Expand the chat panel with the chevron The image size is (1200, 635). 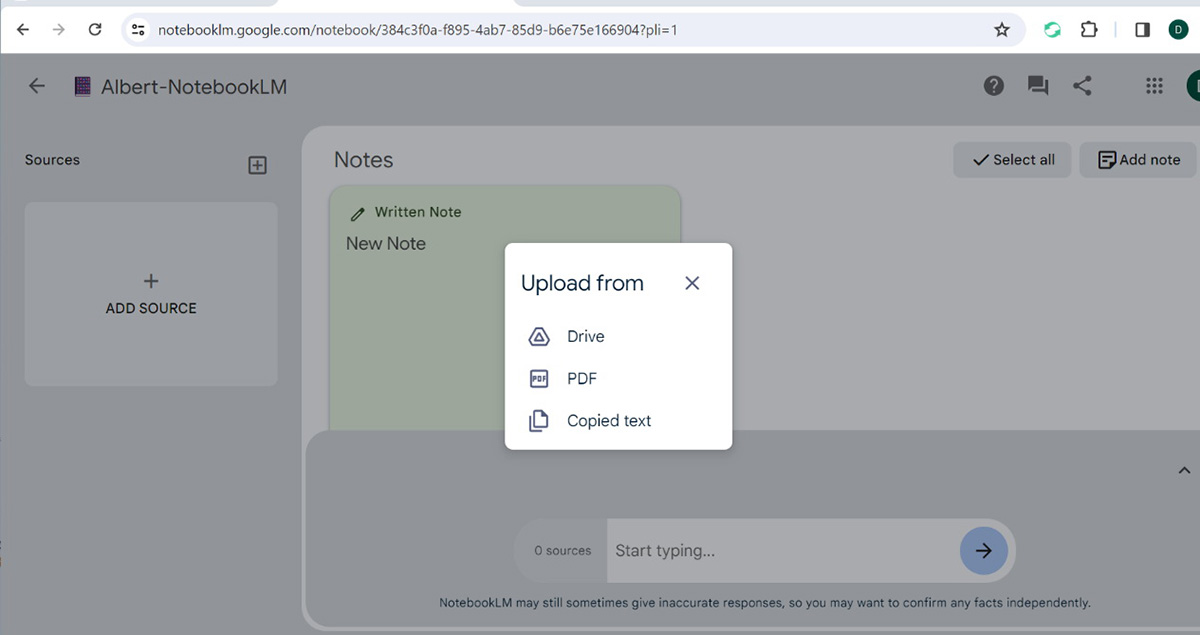(1184, 470)
